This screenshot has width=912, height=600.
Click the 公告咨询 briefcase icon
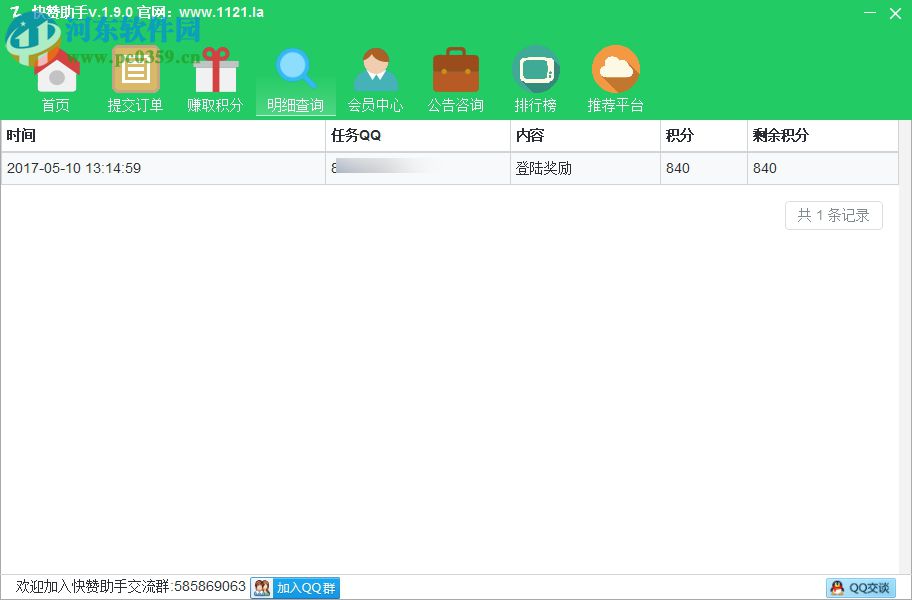coord(456,70)
